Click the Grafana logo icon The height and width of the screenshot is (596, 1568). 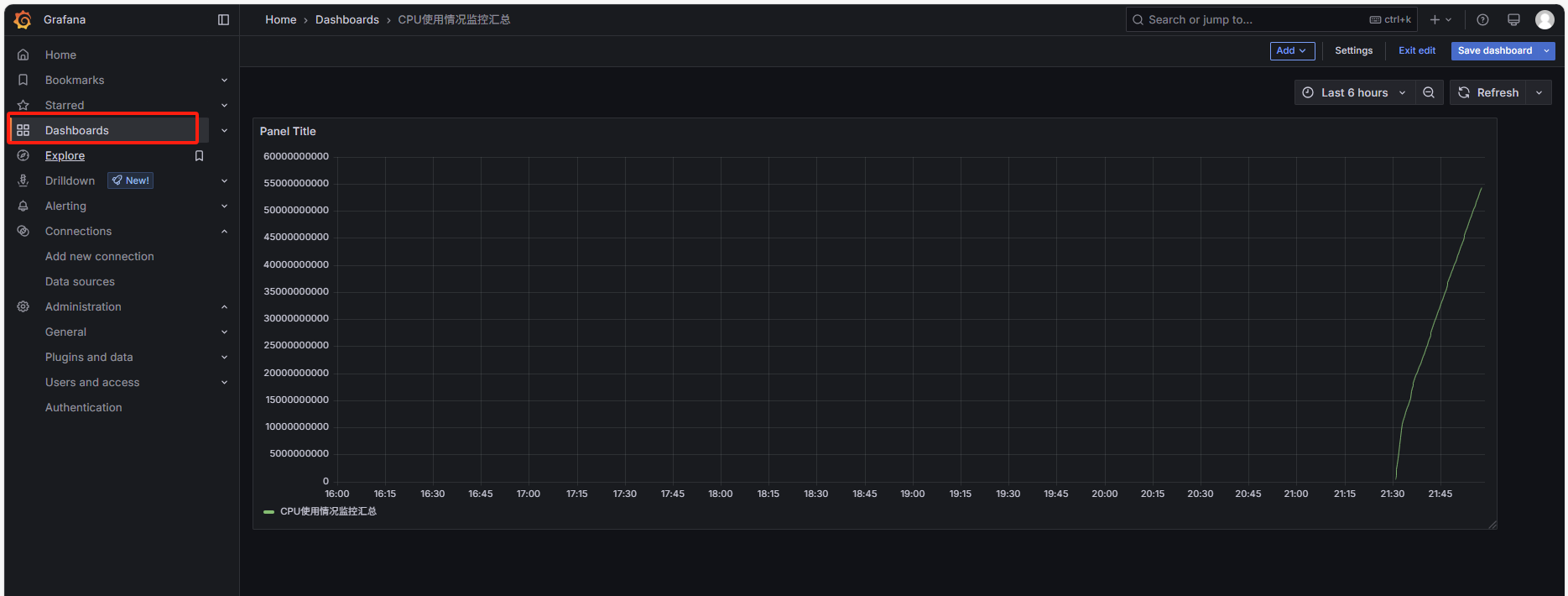point(23,19)
